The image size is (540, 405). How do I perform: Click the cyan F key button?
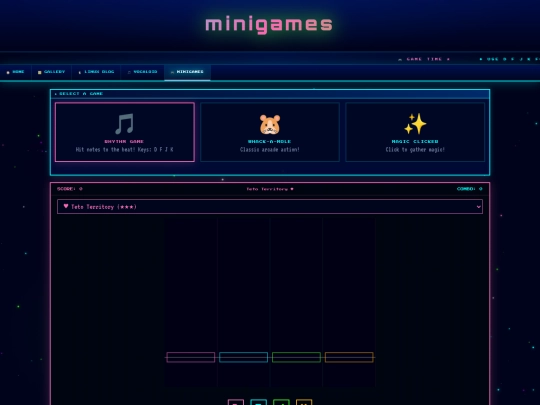pyautogui.click(x=259, y=402)
